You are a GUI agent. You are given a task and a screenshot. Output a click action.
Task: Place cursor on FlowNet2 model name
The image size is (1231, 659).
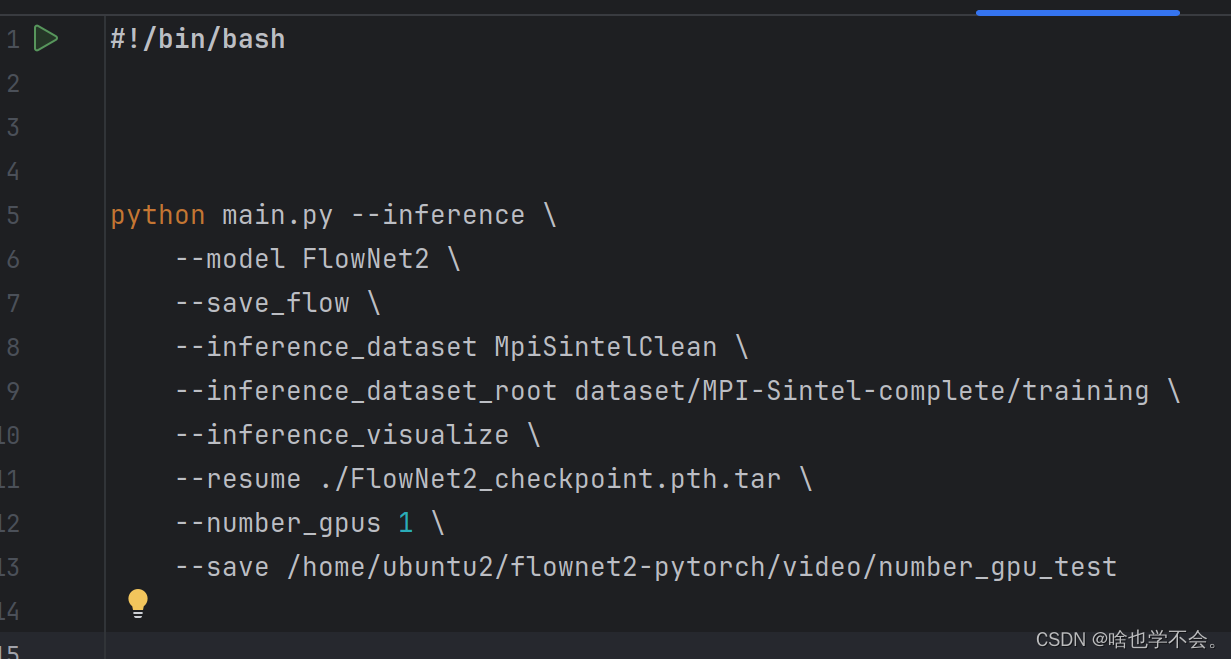[x=365, y=258]
